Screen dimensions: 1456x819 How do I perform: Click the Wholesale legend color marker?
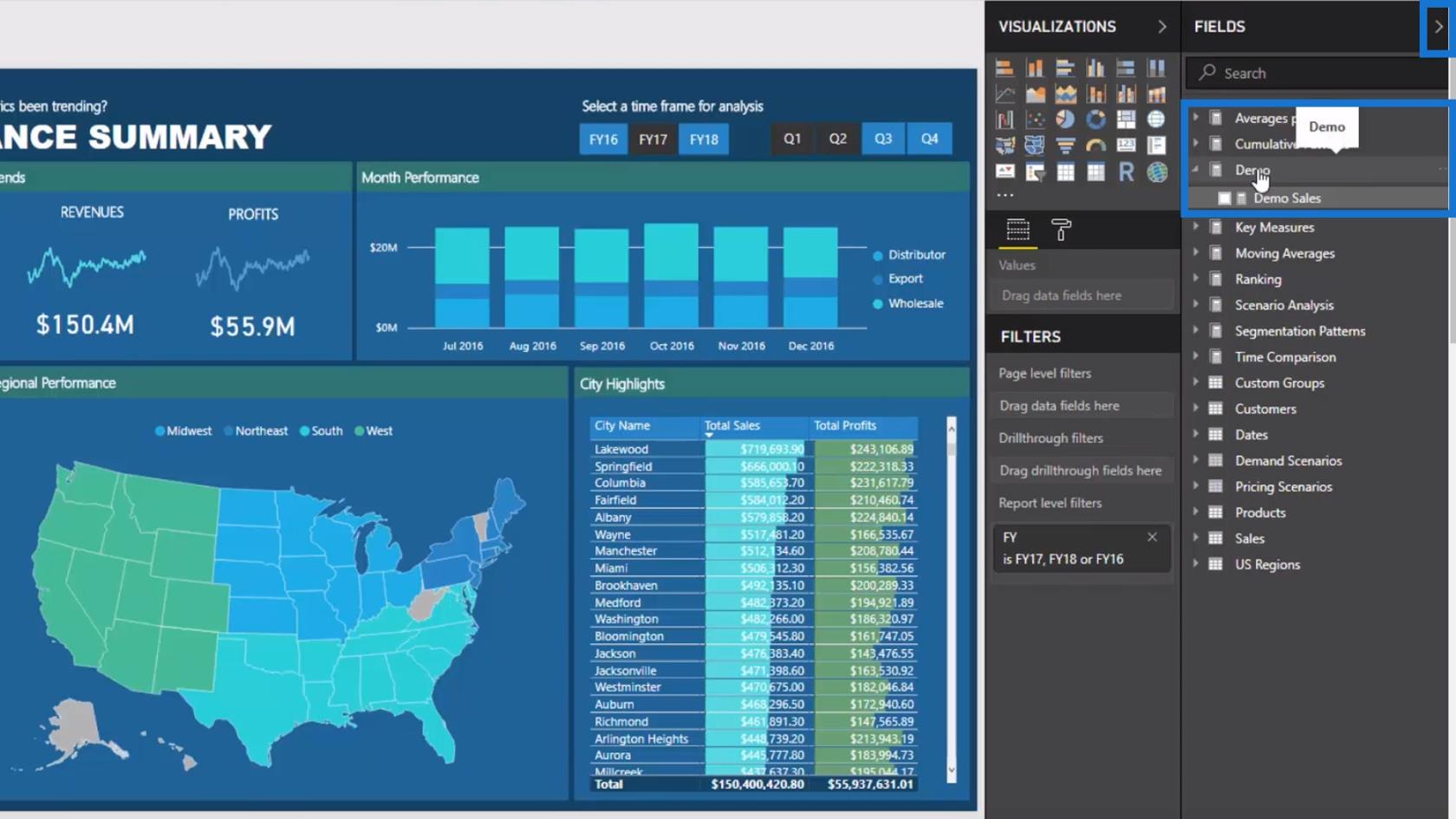point(878,304)
